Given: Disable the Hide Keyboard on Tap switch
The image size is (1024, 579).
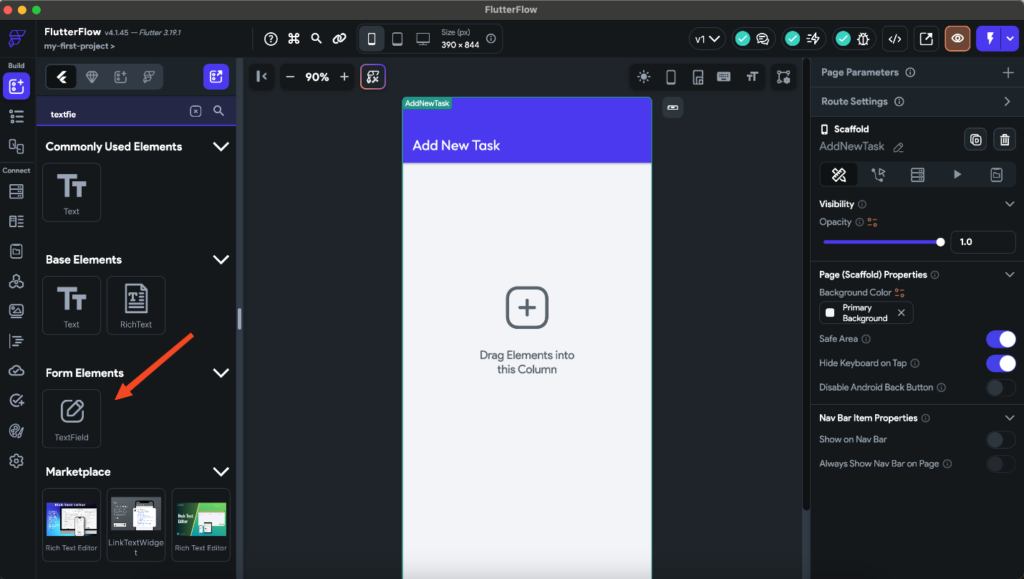Looking at the screenshot, I should (x=1000, y=363).
